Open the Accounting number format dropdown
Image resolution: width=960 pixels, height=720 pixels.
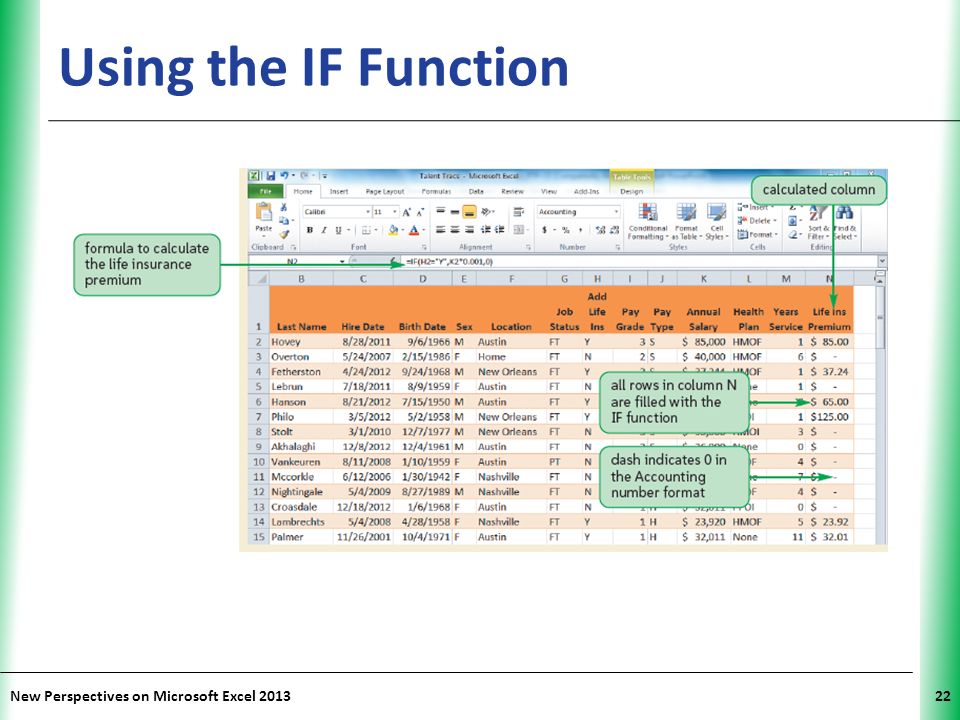616,212
